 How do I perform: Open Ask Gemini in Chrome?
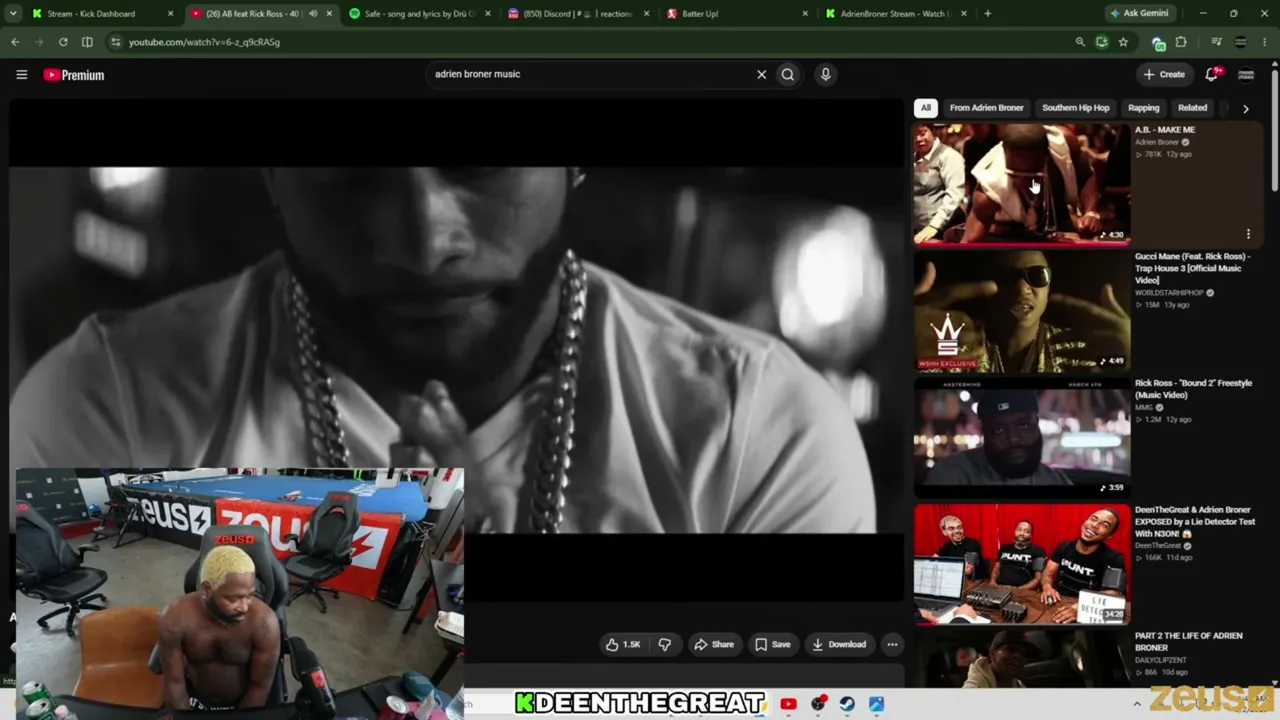1140,14
